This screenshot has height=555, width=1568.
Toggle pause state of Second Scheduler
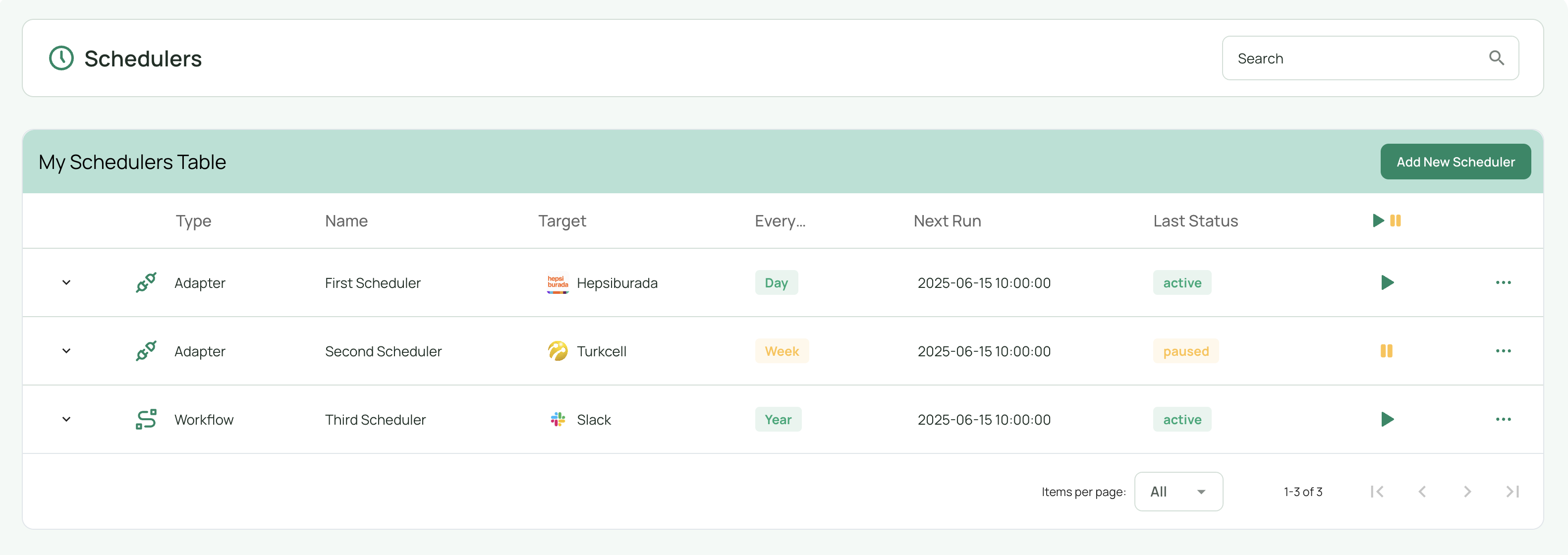(1386, 351)
